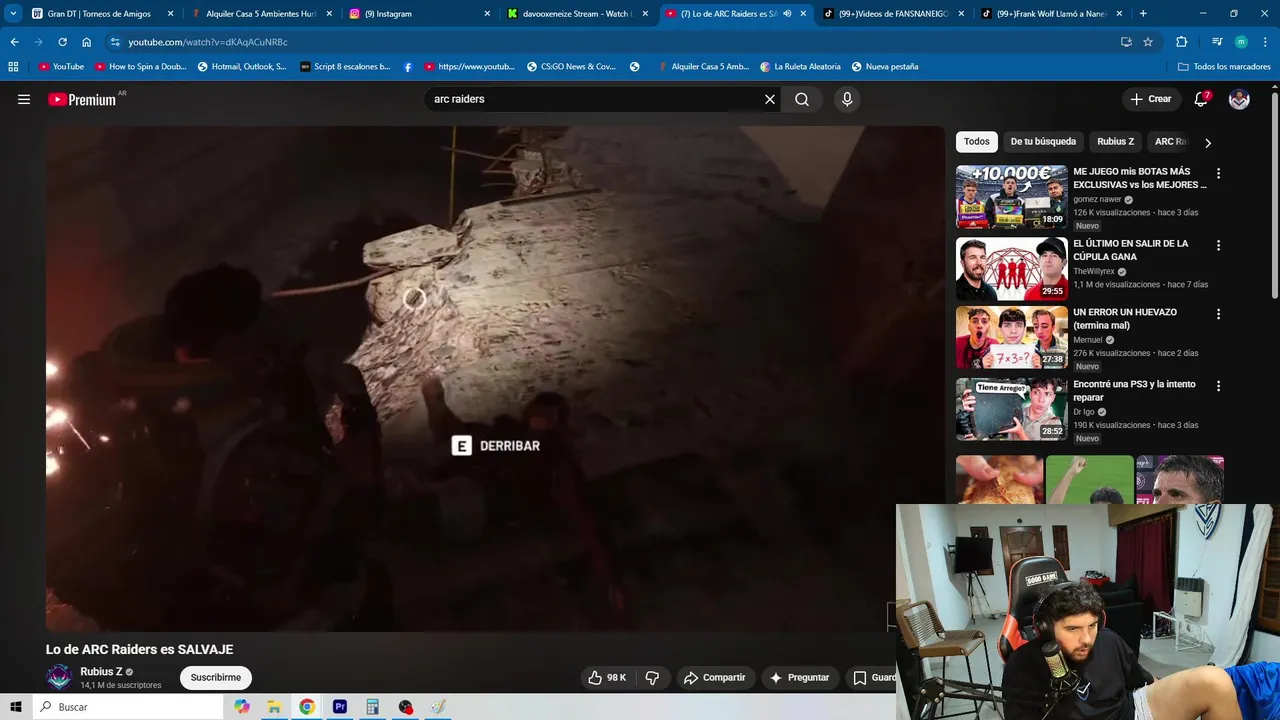Click the address bar URL
The width and height of the screenshot is (1280, 720).
pos(208,42)
